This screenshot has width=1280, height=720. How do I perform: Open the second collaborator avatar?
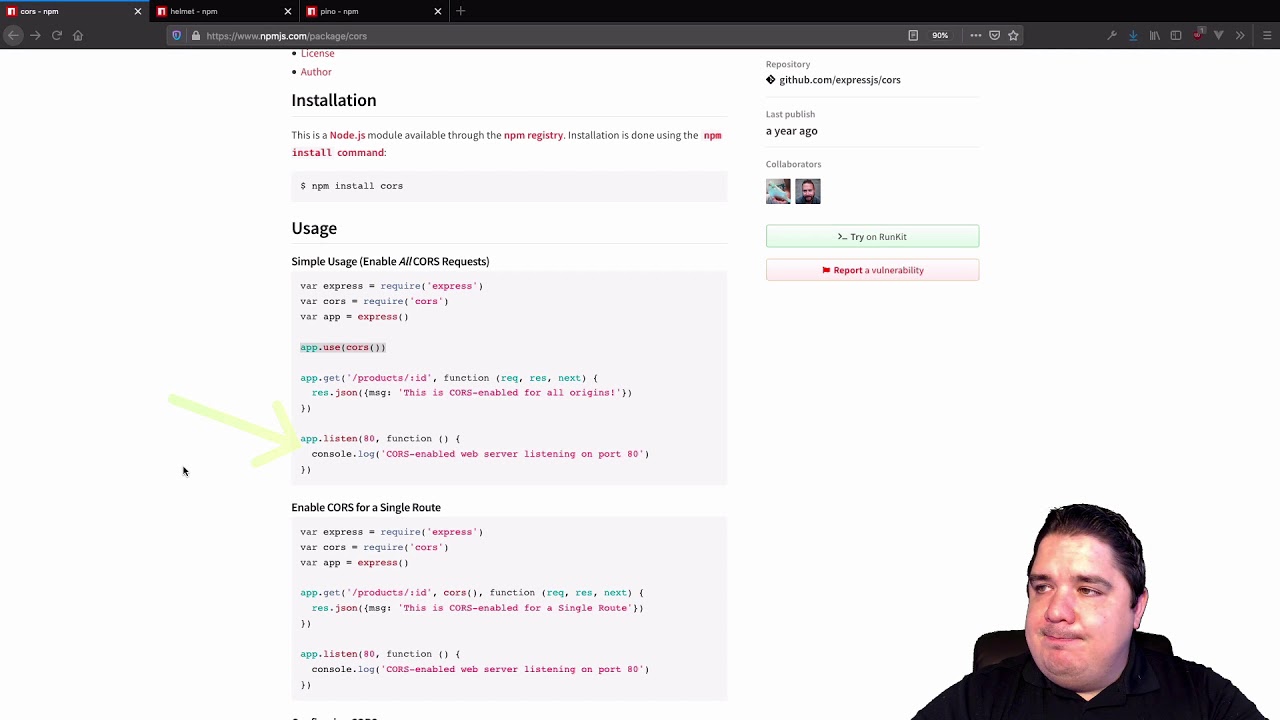click(x=808, y=191)
